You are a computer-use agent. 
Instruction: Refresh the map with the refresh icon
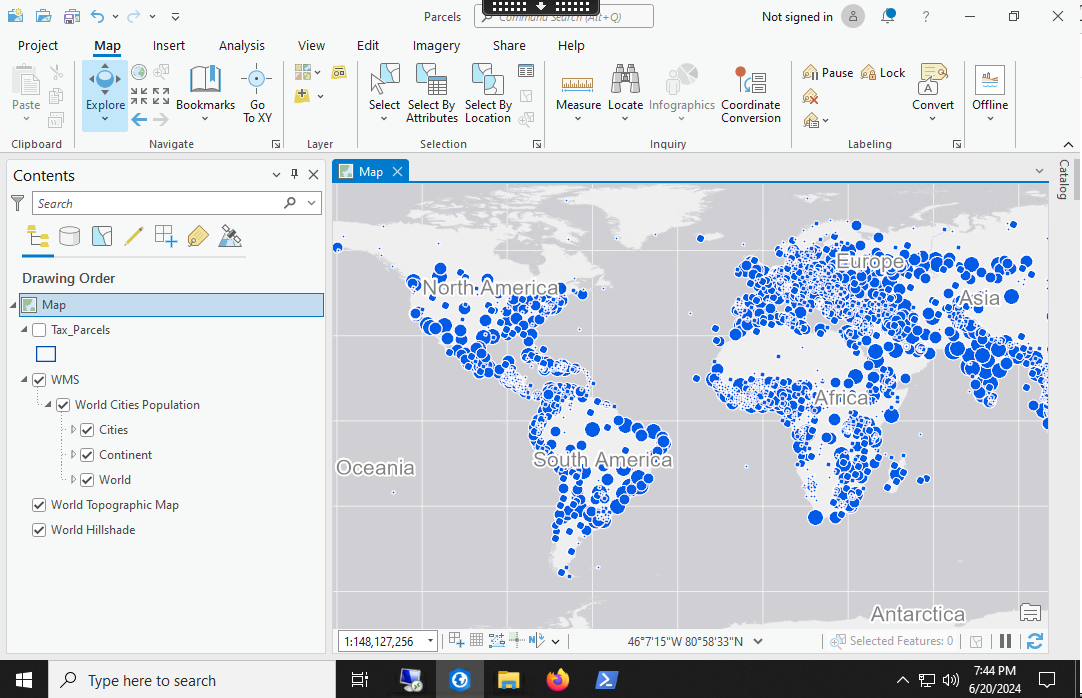click(1034, 641)
